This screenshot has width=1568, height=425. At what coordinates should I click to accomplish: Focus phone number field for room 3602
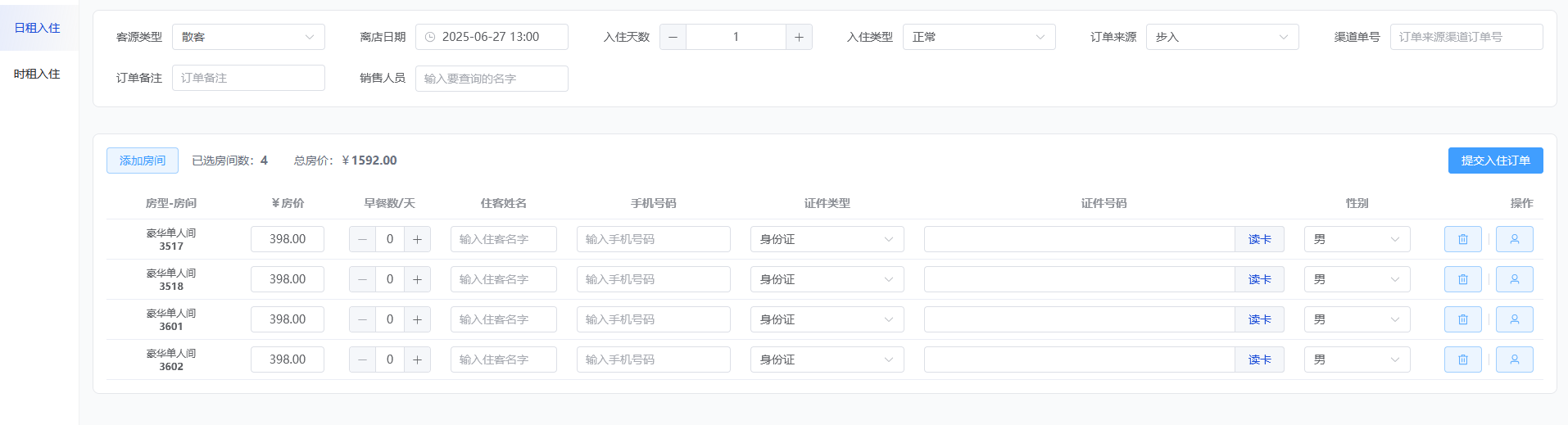(654, 359)
